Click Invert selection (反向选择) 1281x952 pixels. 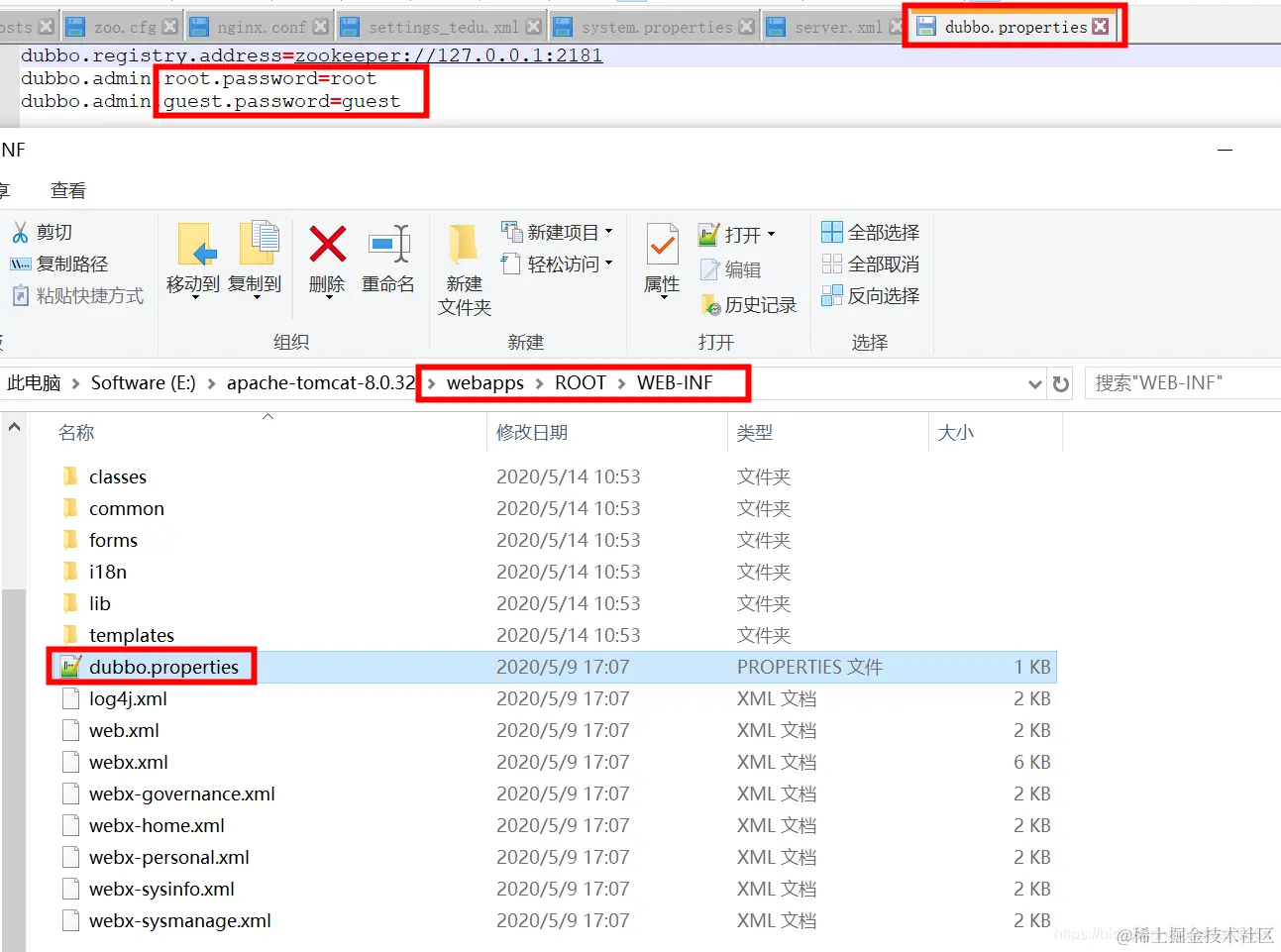tap(871, 295)
